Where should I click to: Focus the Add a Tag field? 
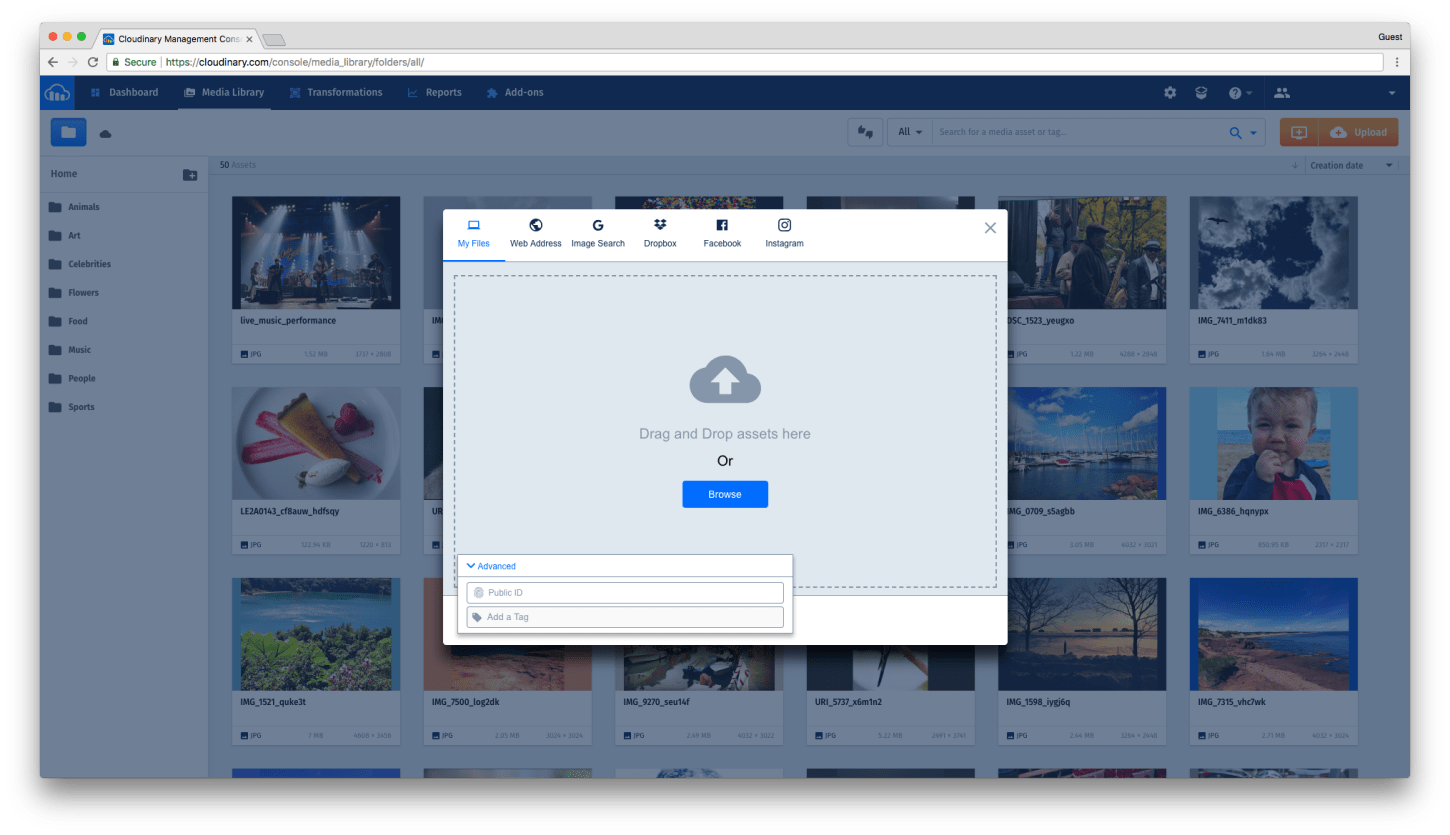pyautogui.click(x=625, y=617)
